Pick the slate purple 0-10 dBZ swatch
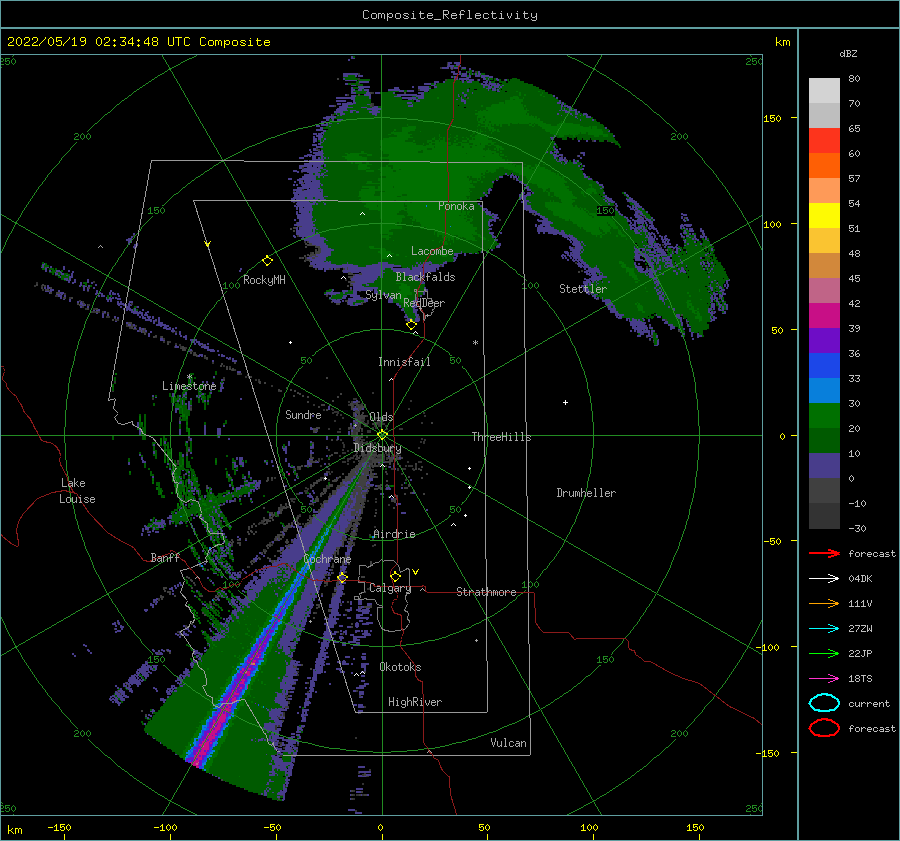 (x=824, y=466)
